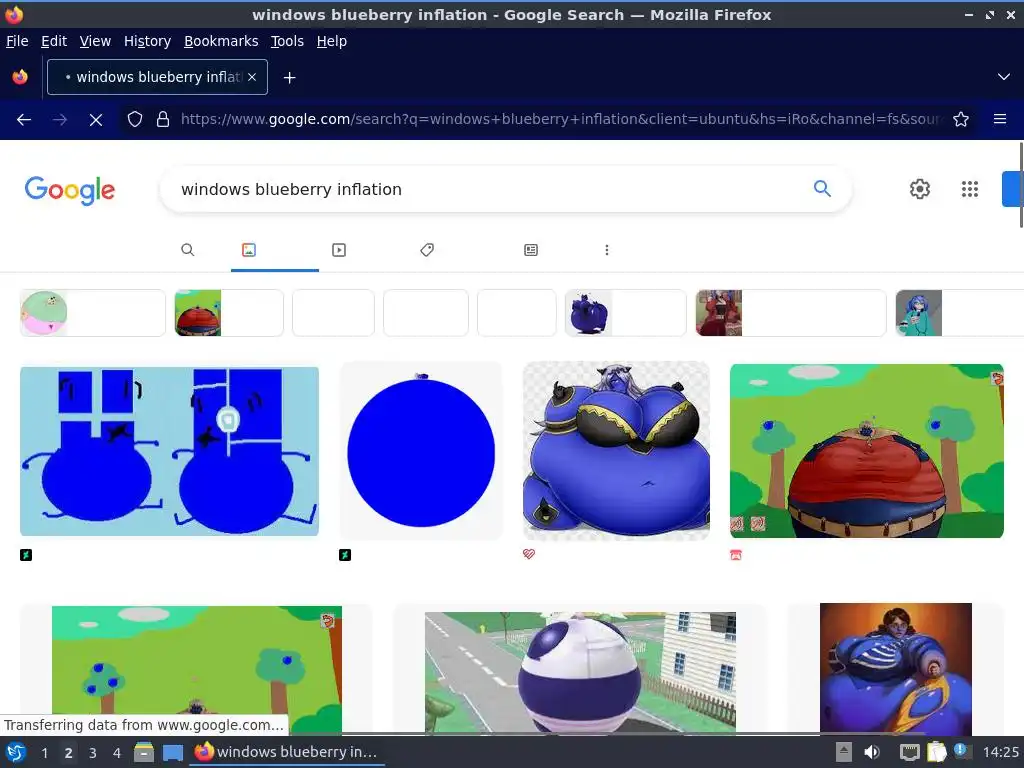The width and height of the screenshot is (1024, 768).
Task: Click red favicon under red ball image
Action: tap(735, 555)
